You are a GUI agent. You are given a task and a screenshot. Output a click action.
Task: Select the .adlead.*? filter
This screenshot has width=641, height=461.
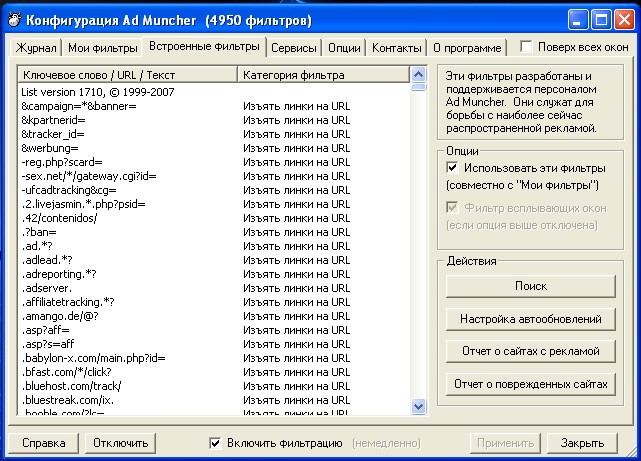click(214, 260)
